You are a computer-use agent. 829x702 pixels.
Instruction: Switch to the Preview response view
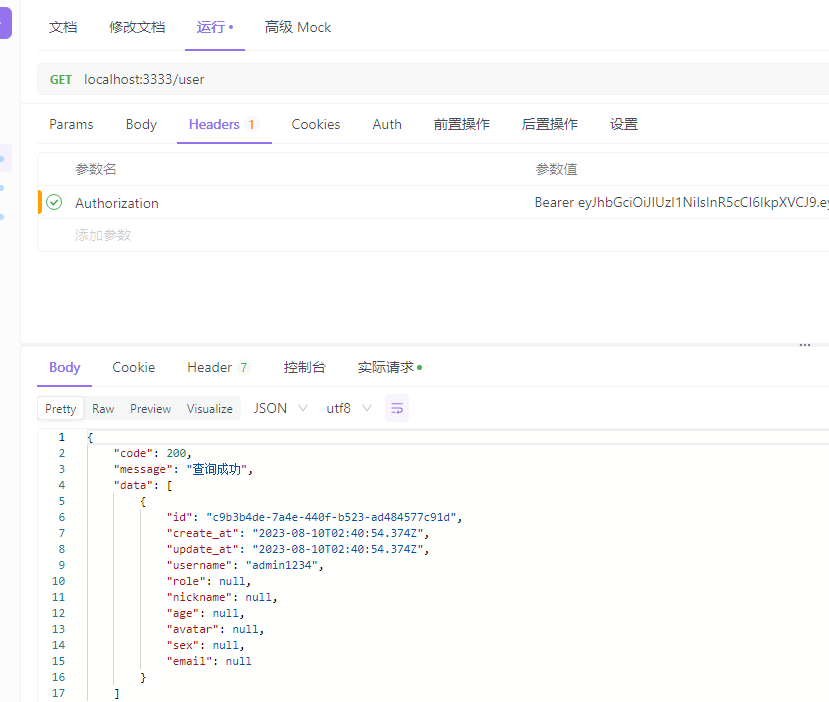pyautogui.click(x=150, y=408)
